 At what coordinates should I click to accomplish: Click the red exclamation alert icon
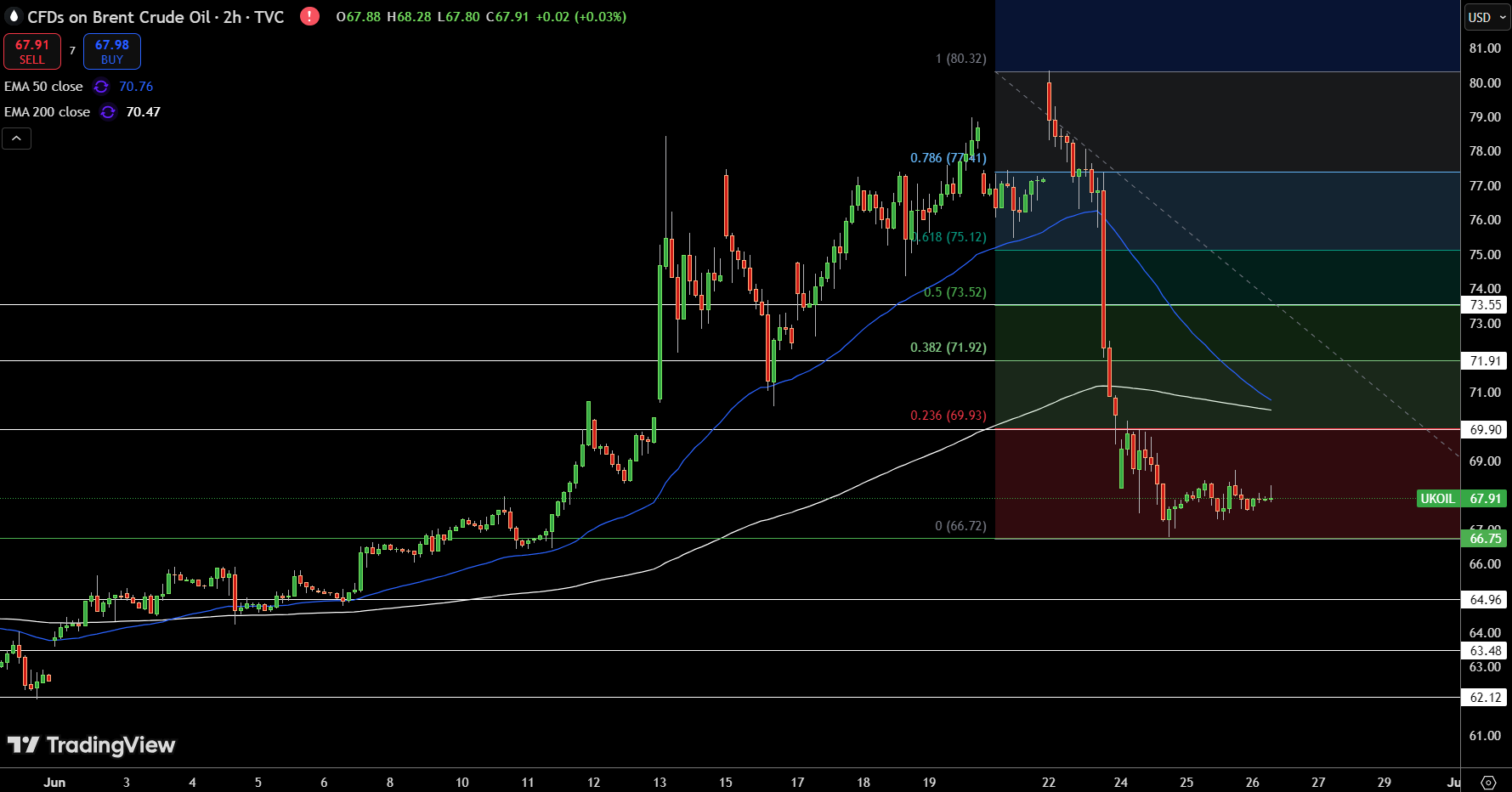(x=309, y=16)
